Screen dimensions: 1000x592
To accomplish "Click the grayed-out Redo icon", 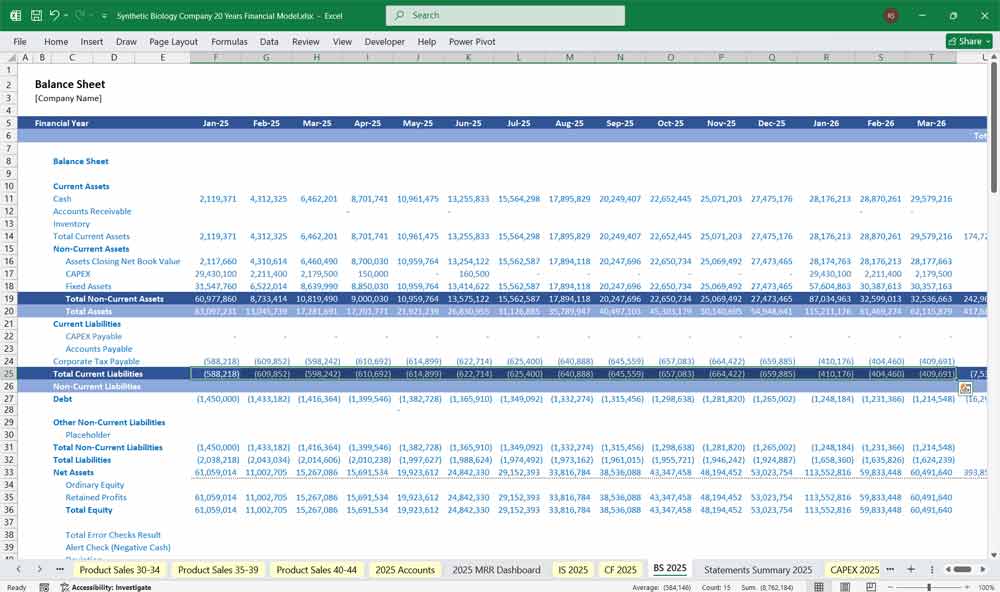I will (x=78, y=15).
